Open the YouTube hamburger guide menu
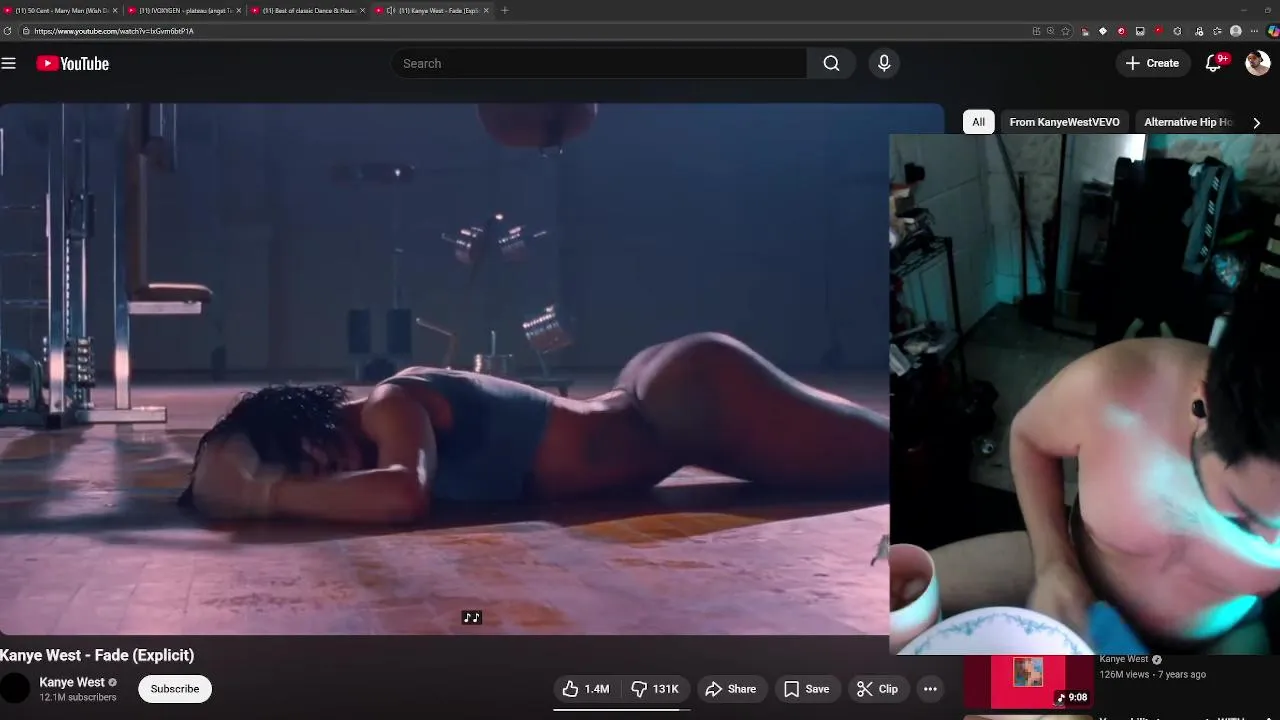Image resolution: width=1280 pixels, height=720 pixels. tap(9, 63)
